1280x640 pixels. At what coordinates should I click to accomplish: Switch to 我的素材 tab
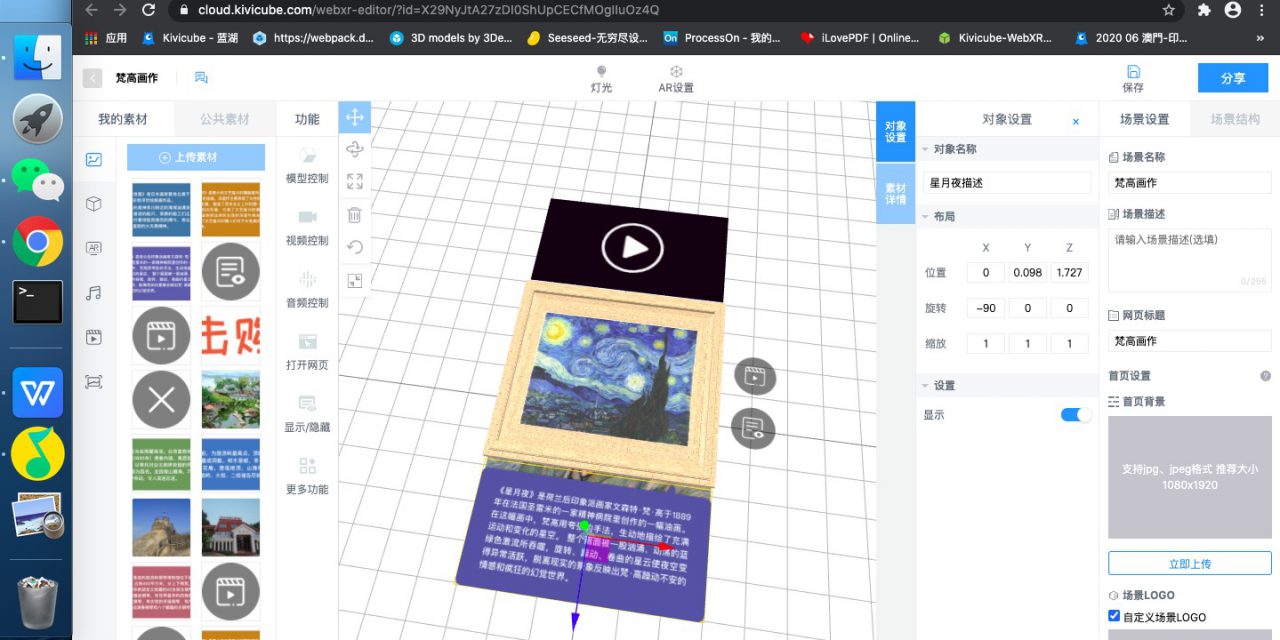click(x=123, y=119)
